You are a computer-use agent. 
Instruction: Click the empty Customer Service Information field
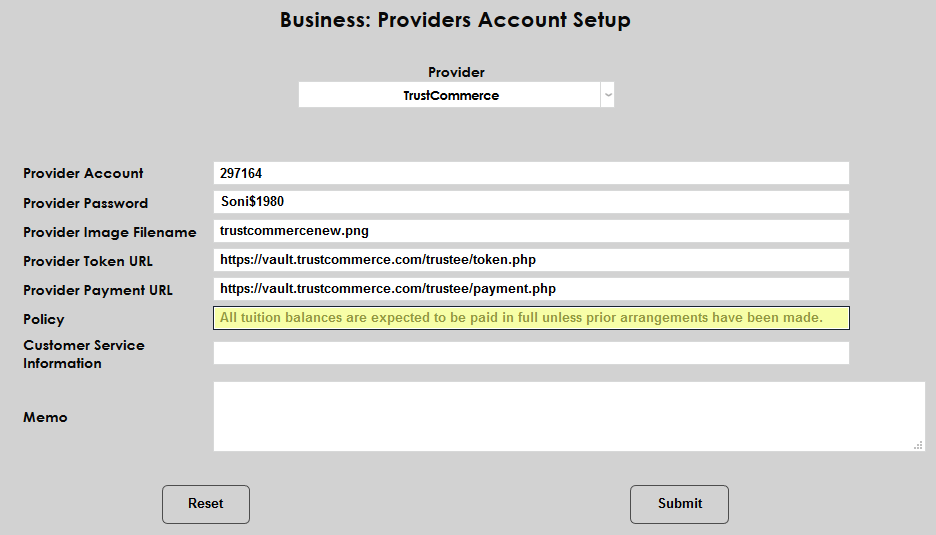pyautogui.click(x=531, y=353)
